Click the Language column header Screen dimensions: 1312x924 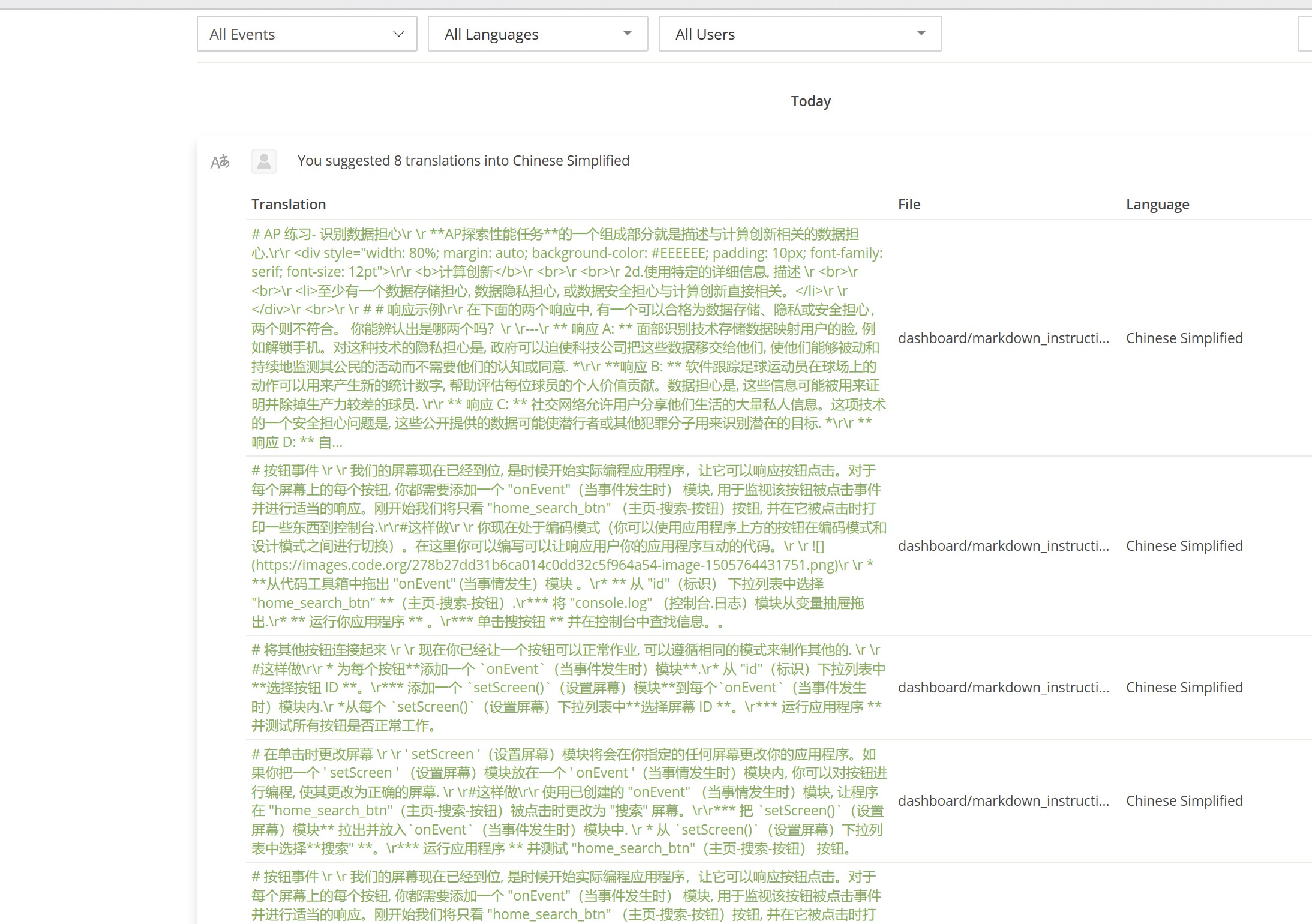[1157, 205]
